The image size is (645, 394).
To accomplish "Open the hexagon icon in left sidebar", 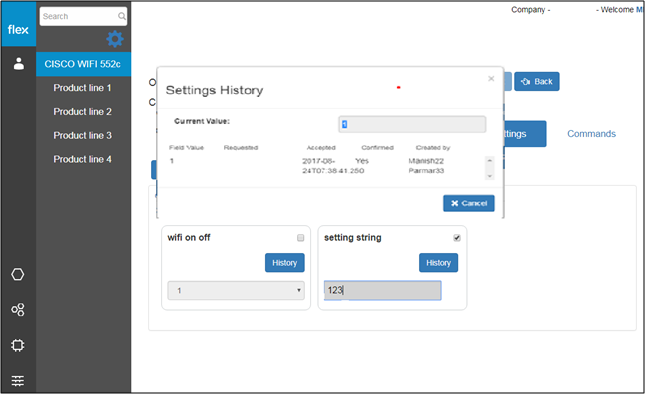I will pos(18,274).
